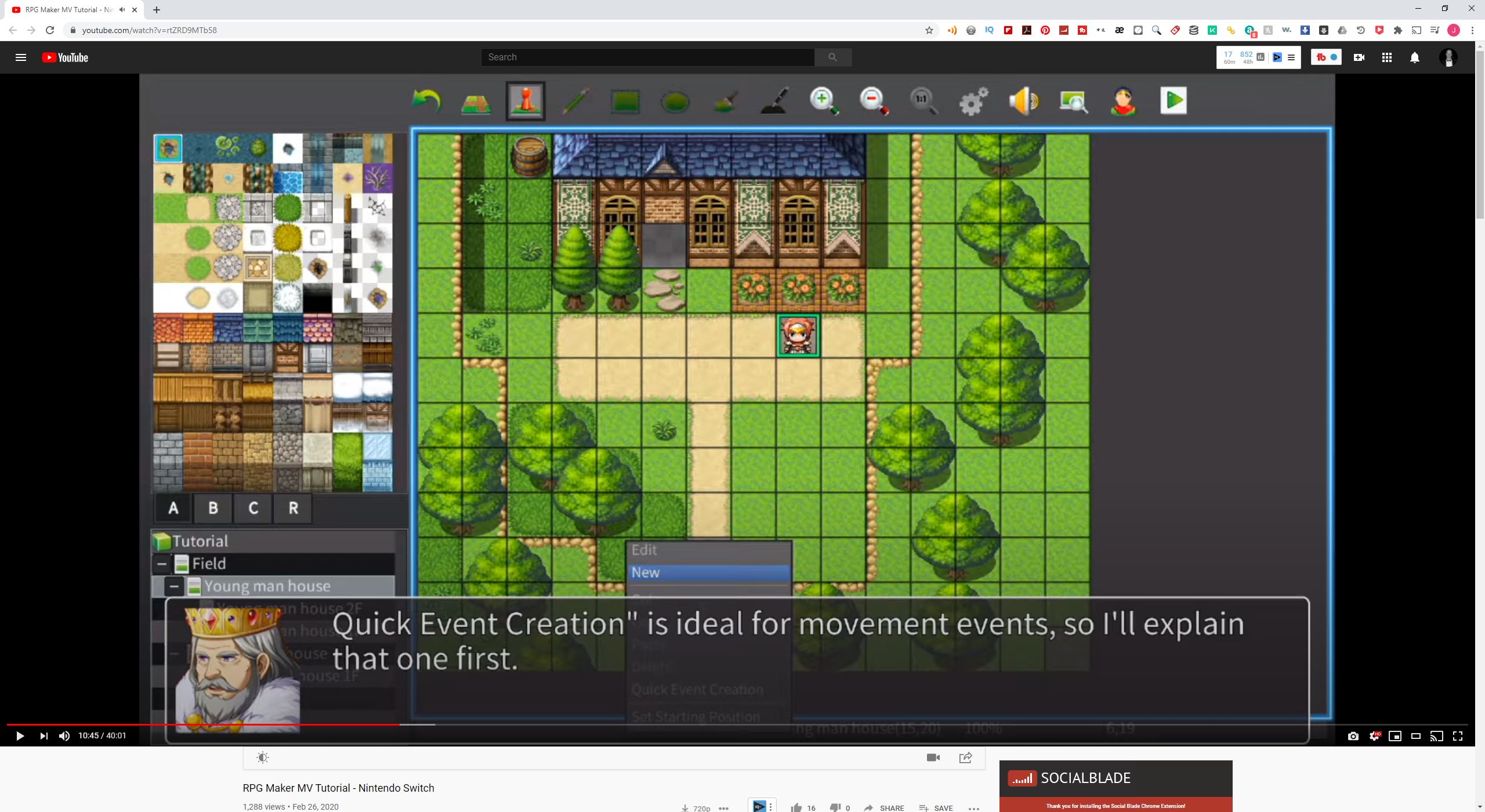1485x812 pixels.
Task: Open the player settings gear
Action: pos(1374,736)
